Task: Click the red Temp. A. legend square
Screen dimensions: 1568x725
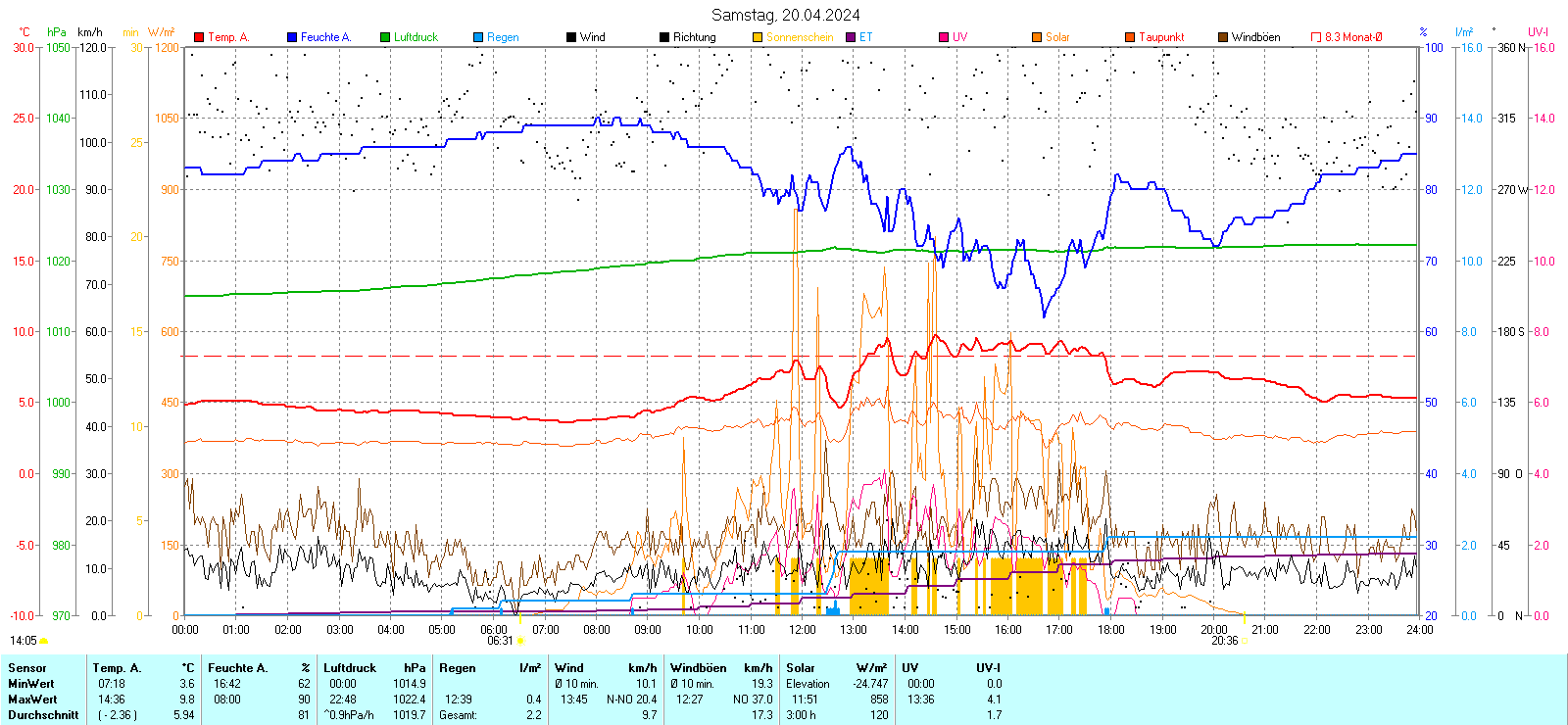Action: (x=199, y=37)
